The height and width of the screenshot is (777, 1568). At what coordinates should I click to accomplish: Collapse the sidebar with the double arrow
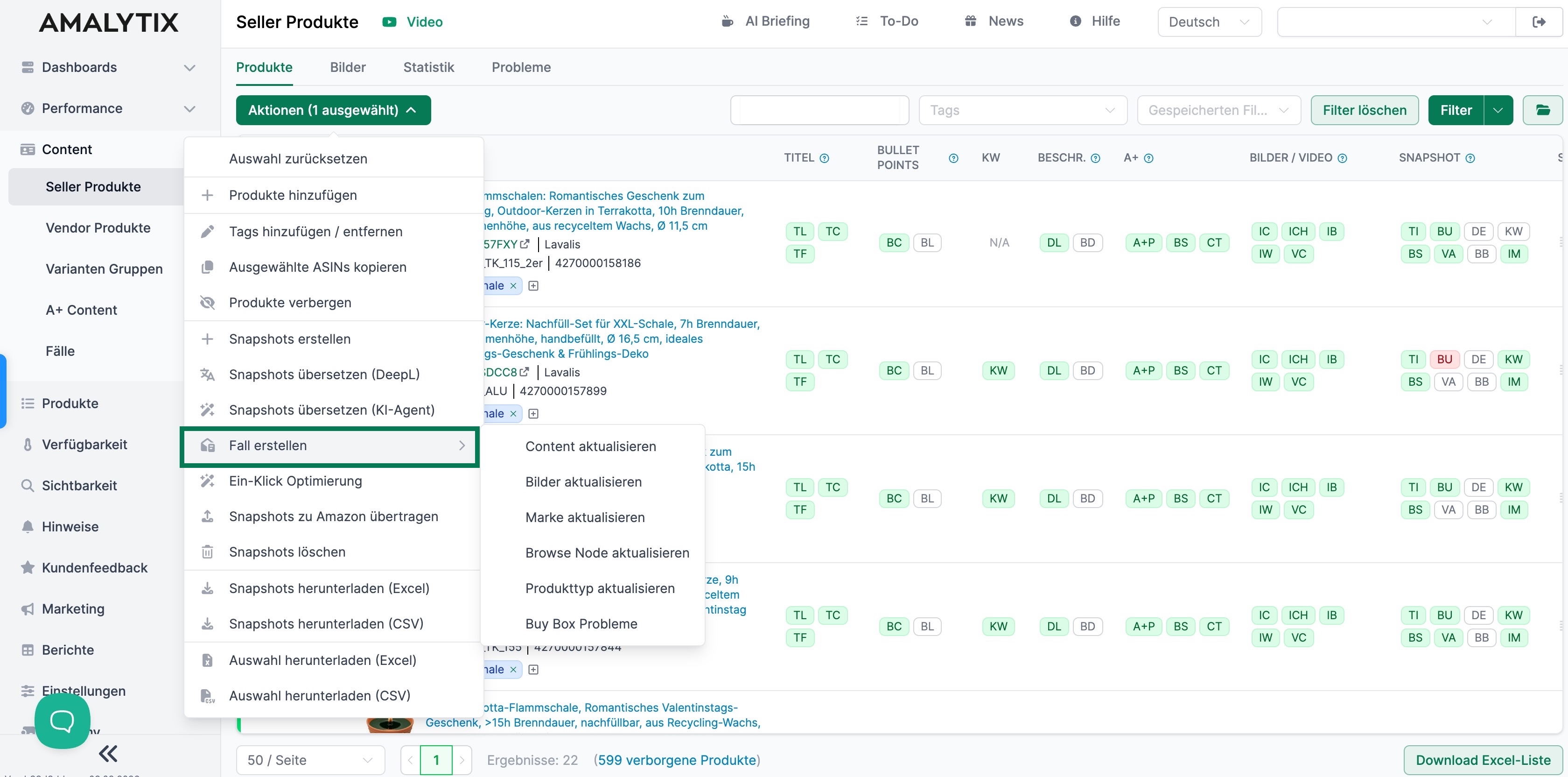108,754
